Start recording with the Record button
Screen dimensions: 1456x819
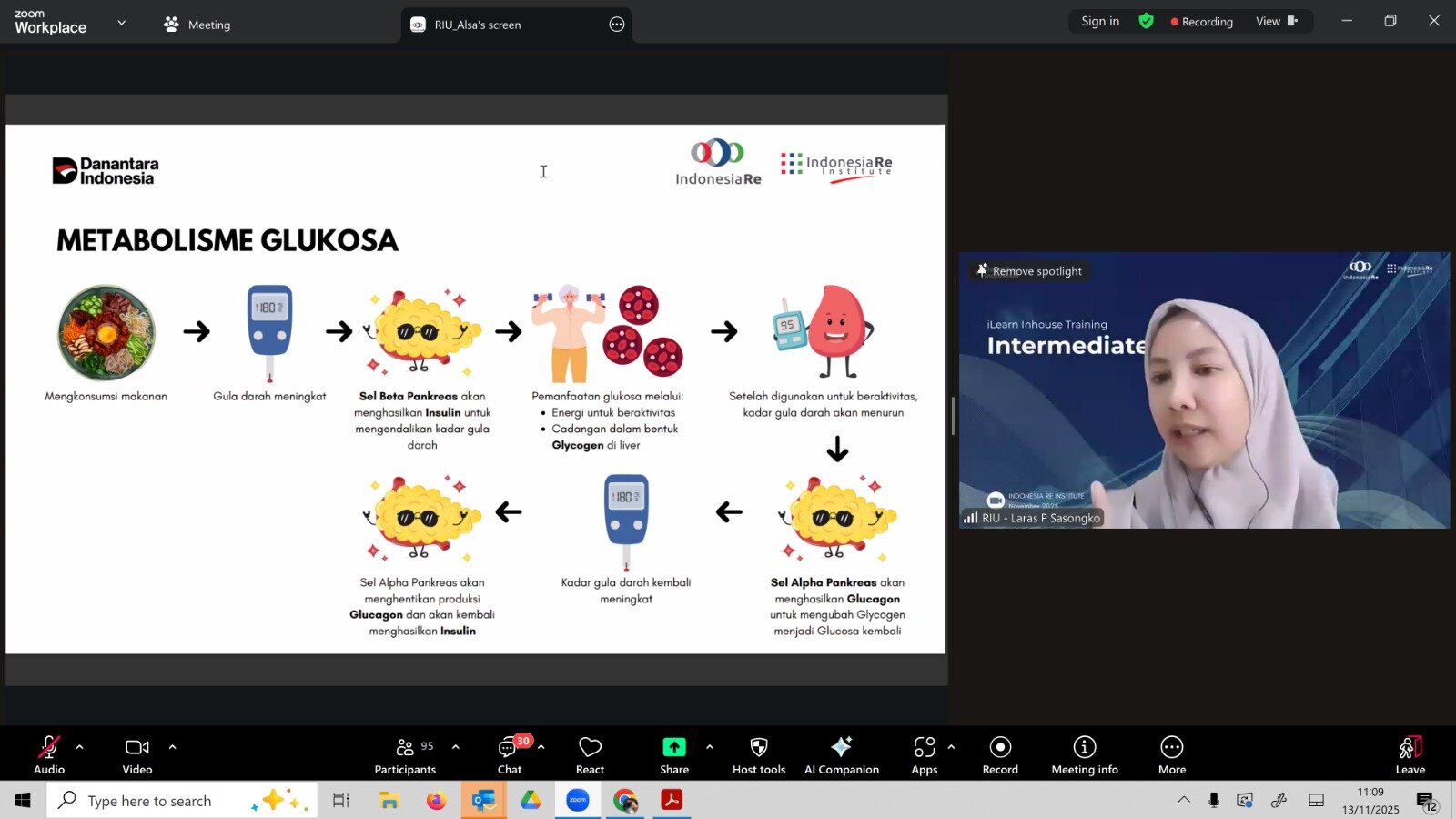(1000, 754)
